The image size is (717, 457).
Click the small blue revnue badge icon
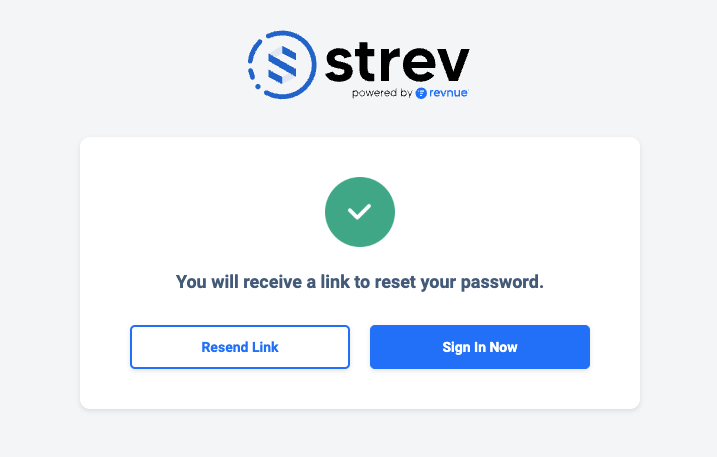(421, 93)
